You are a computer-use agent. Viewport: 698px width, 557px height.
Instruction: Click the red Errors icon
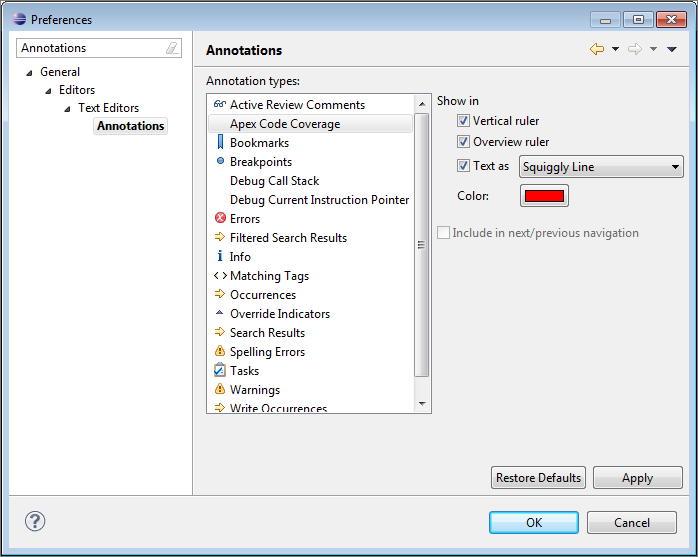[x=220, y=218]
